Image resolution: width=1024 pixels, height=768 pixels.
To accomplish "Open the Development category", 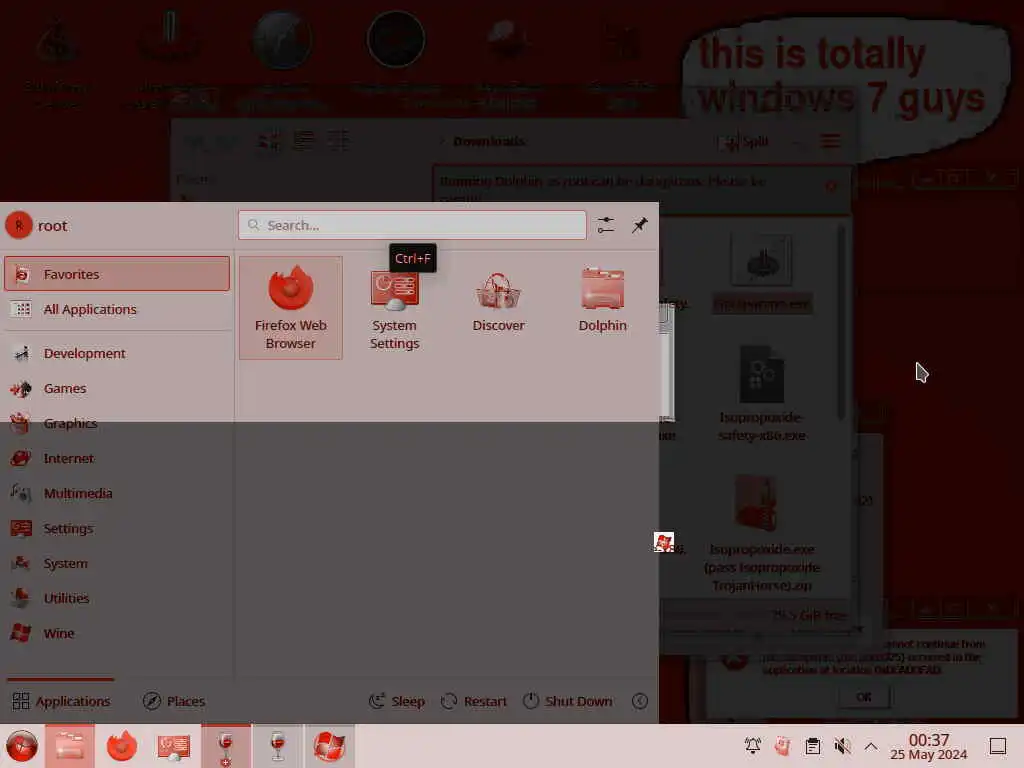I will (117, 353).
